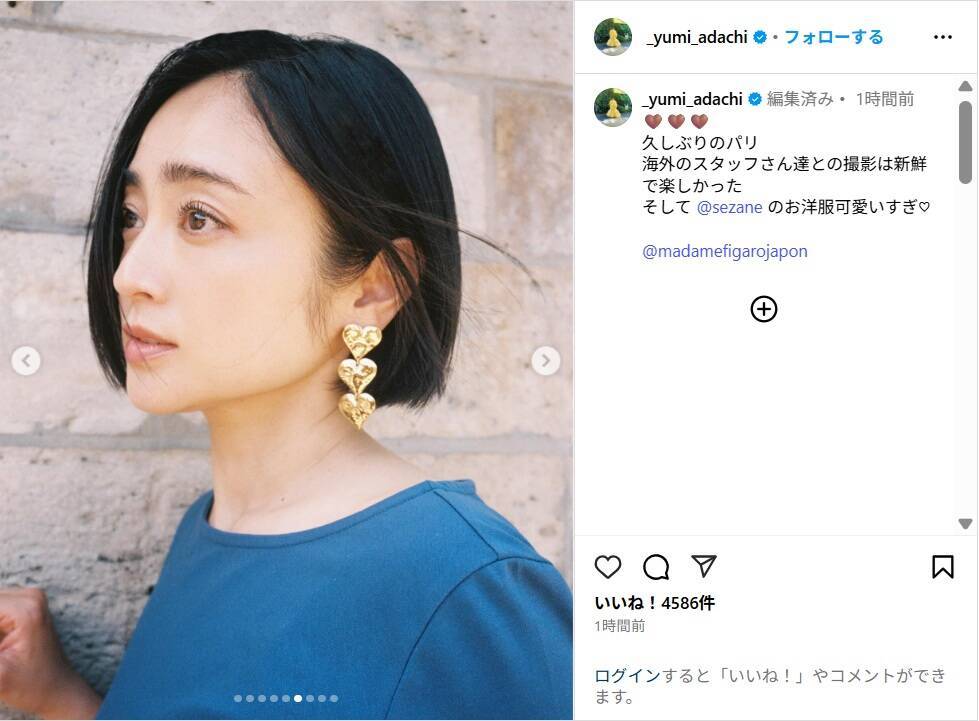Like the post with the heart icon

608,566
